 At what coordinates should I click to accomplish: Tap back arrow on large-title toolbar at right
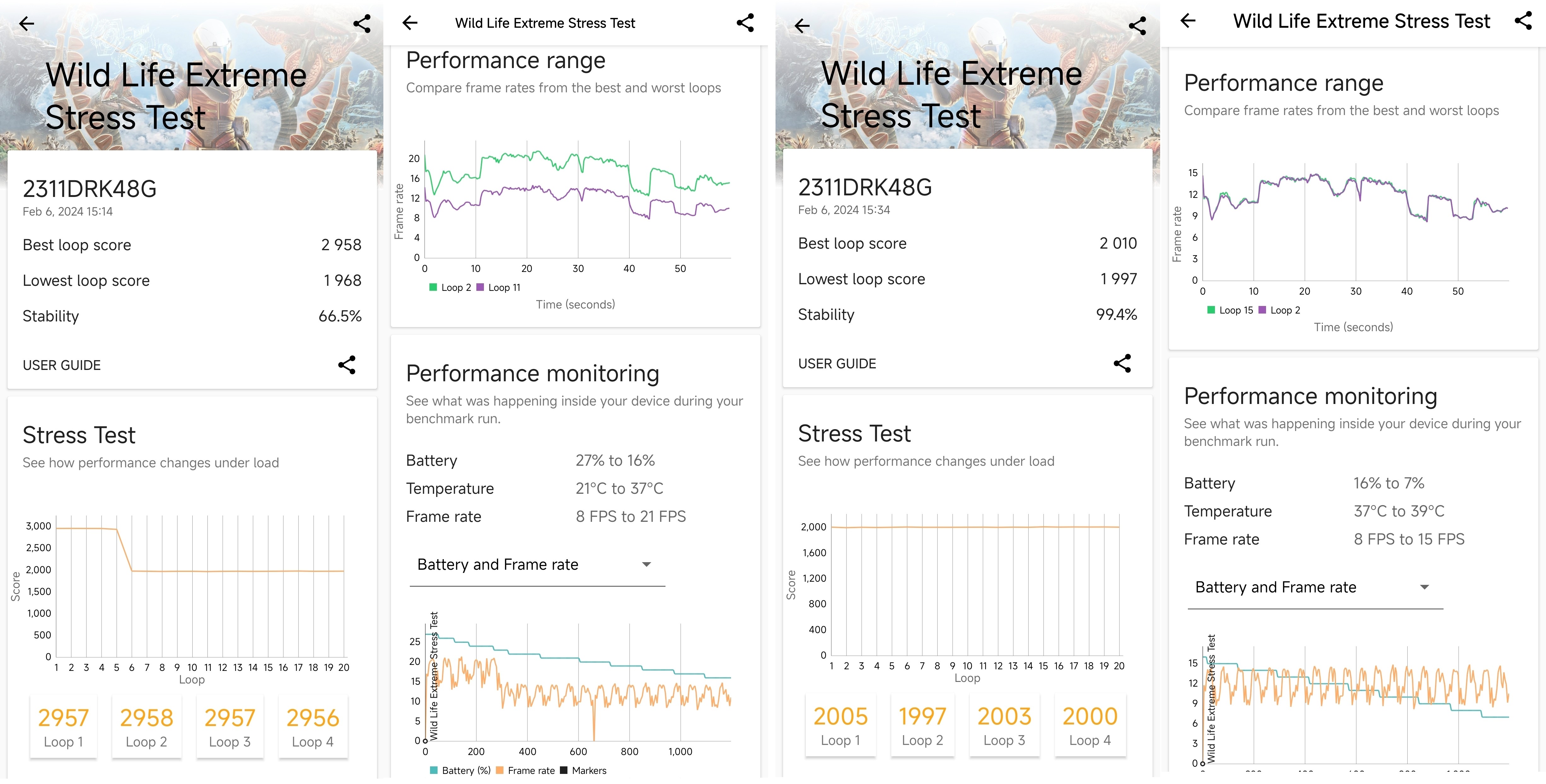pos(1188,21)
